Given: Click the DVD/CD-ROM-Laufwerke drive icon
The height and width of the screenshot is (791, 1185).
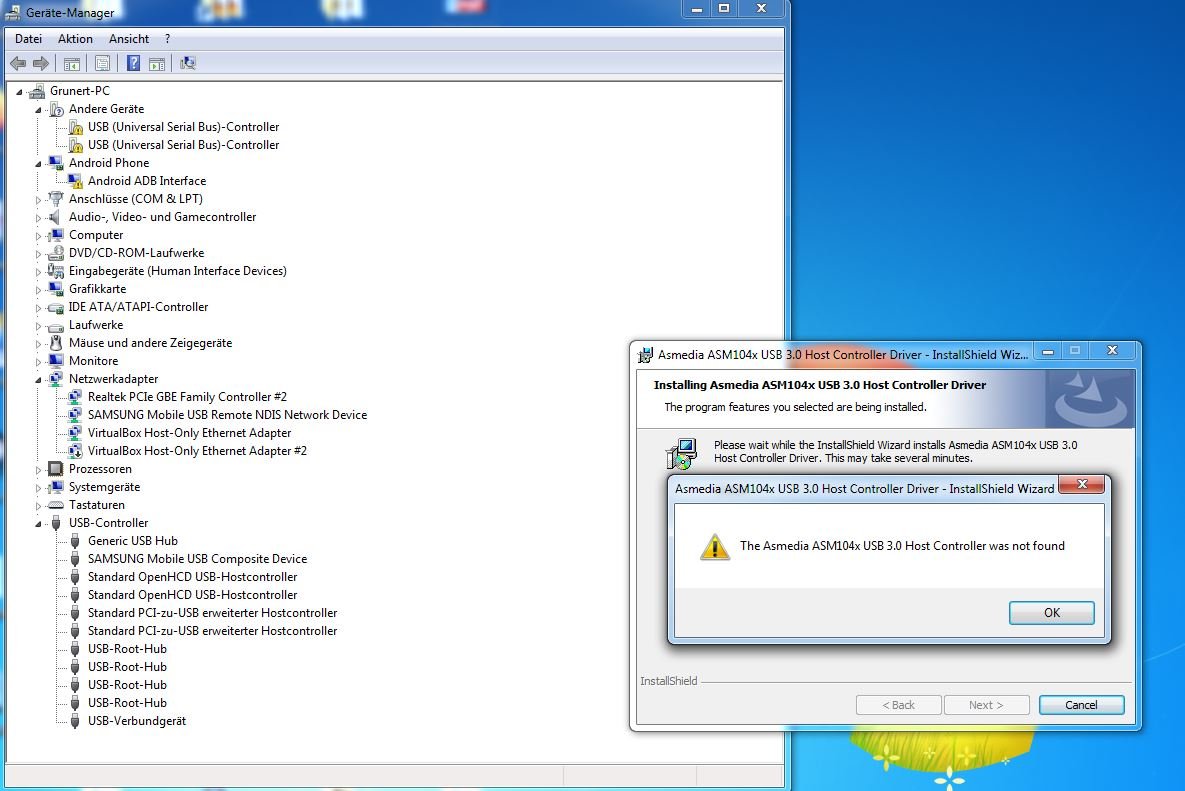Looking at the screenshot, I should tap(56, 253).
